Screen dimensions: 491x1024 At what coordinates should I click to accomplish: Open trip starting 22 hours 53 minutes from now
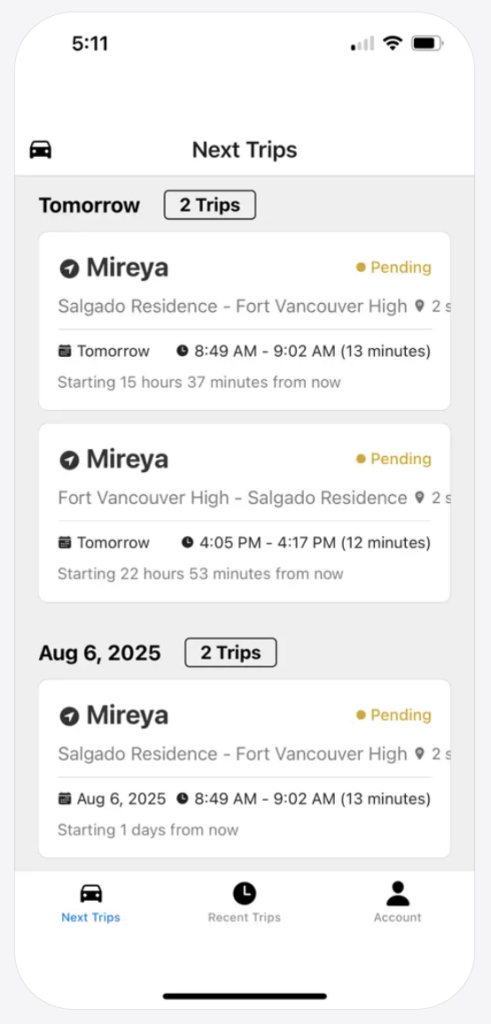point(244,513)
